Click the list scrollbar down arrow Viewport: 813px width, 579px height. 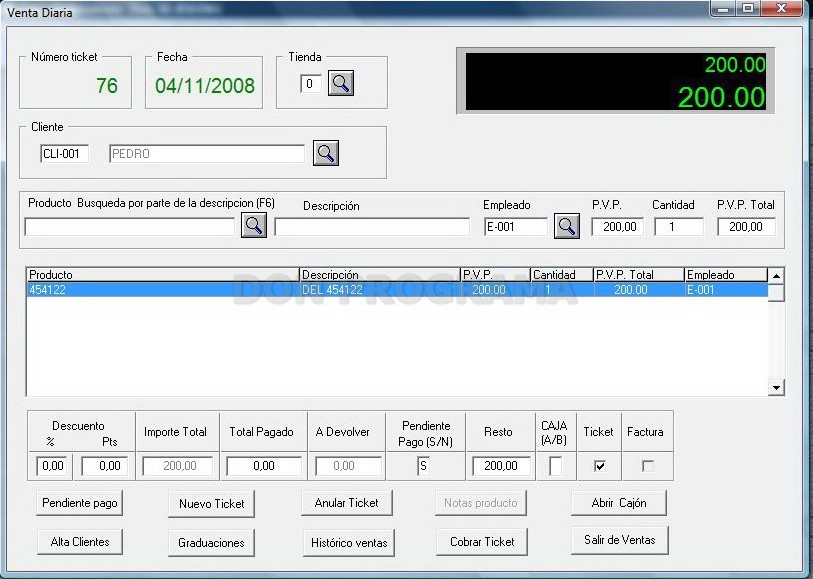point(776,387)
